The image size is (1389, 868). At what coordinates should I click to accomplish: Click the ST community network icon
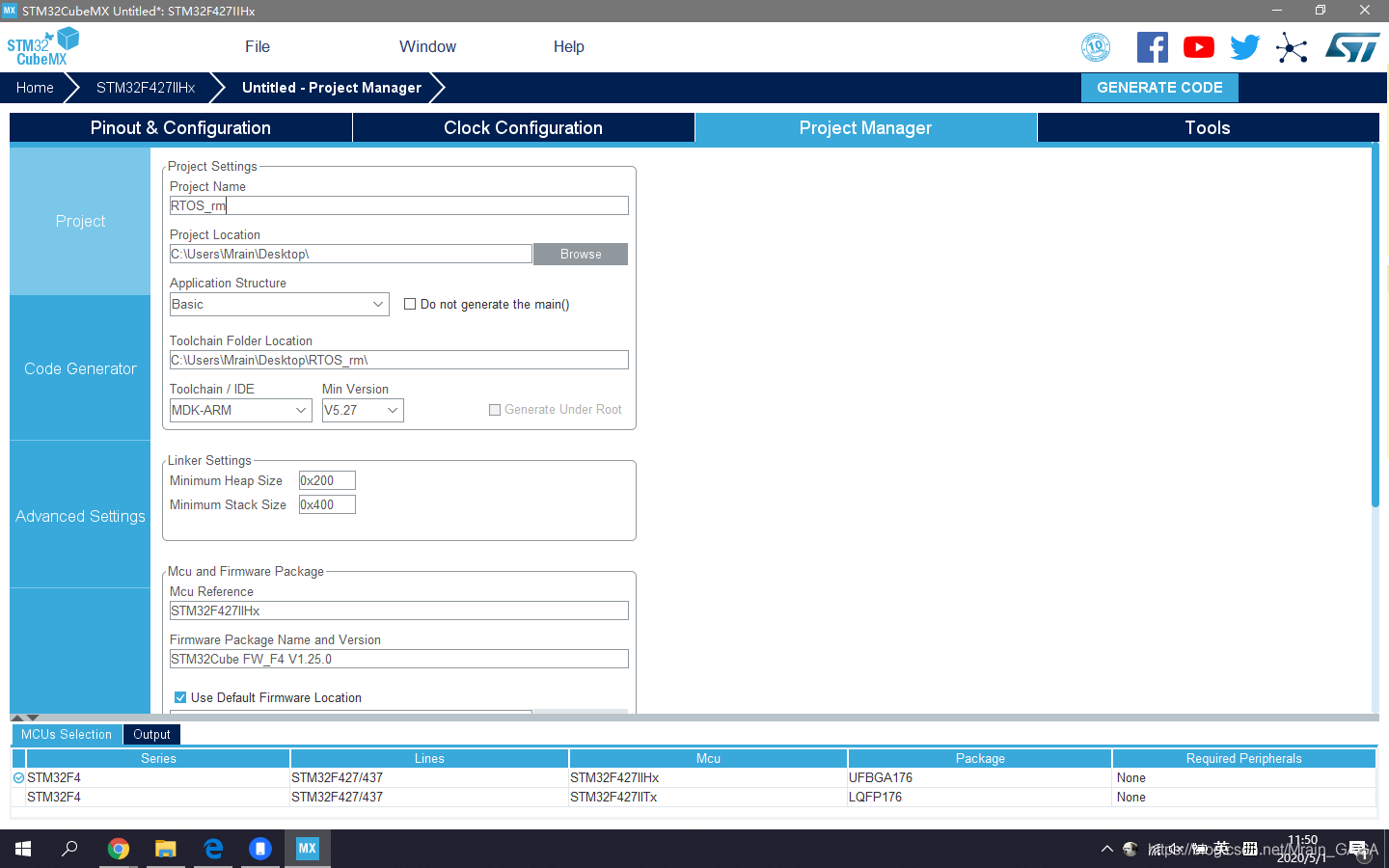click(x=1292, y=47)
